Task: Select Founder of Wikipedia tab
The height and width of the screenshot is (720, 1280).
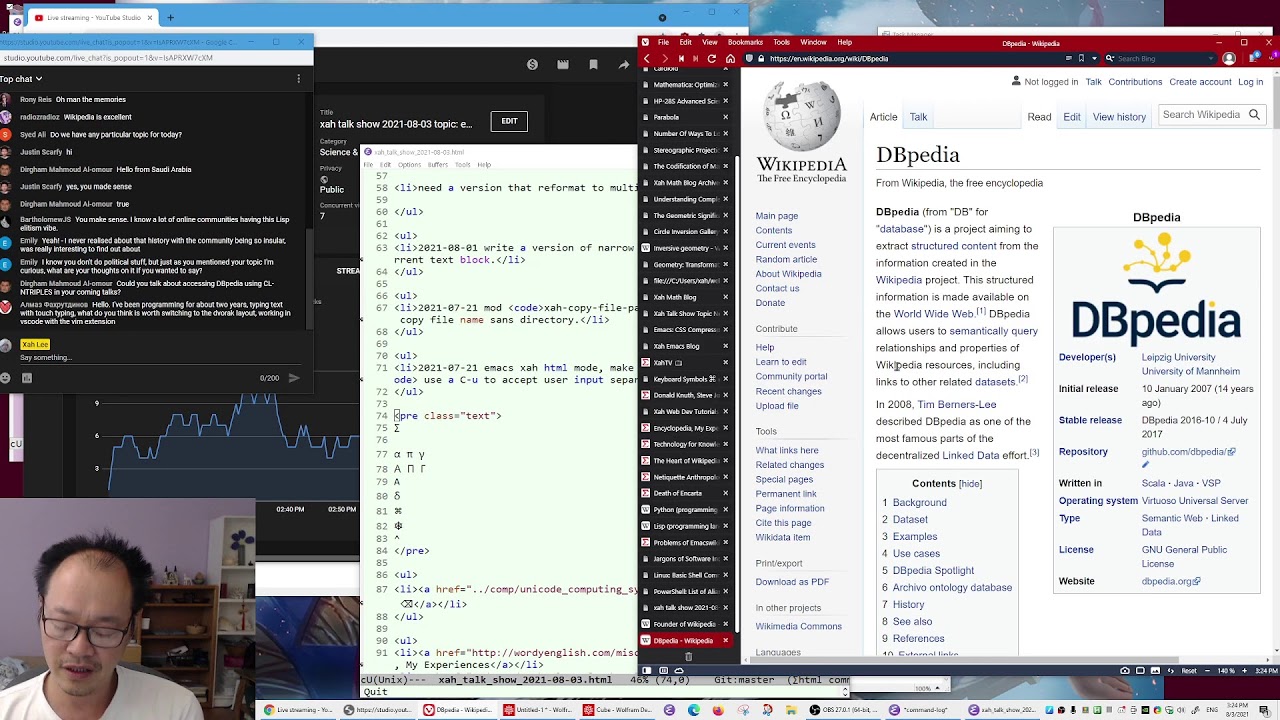Action: pyautogui.click(x=683, y=624)
